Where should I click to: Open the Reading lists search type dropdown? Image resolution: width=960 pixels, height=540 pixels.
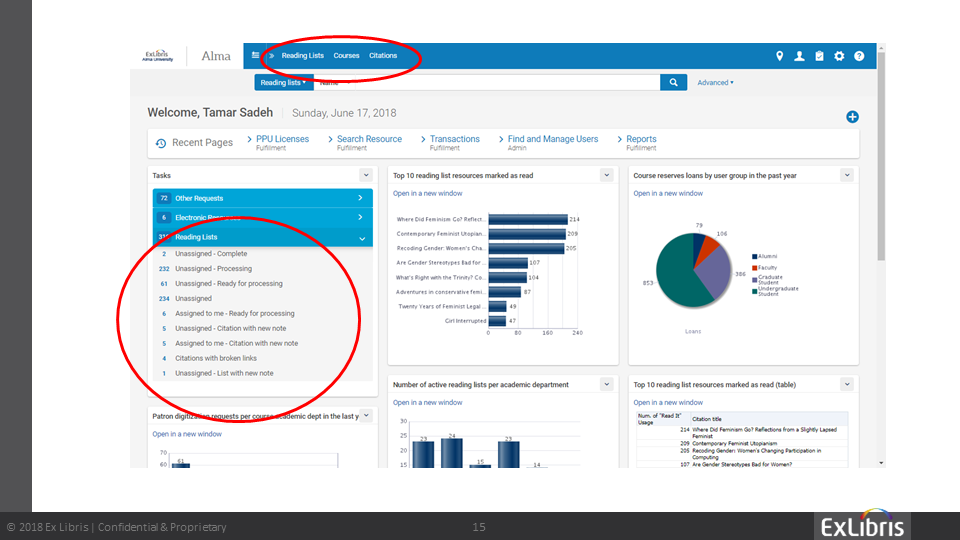284,83
